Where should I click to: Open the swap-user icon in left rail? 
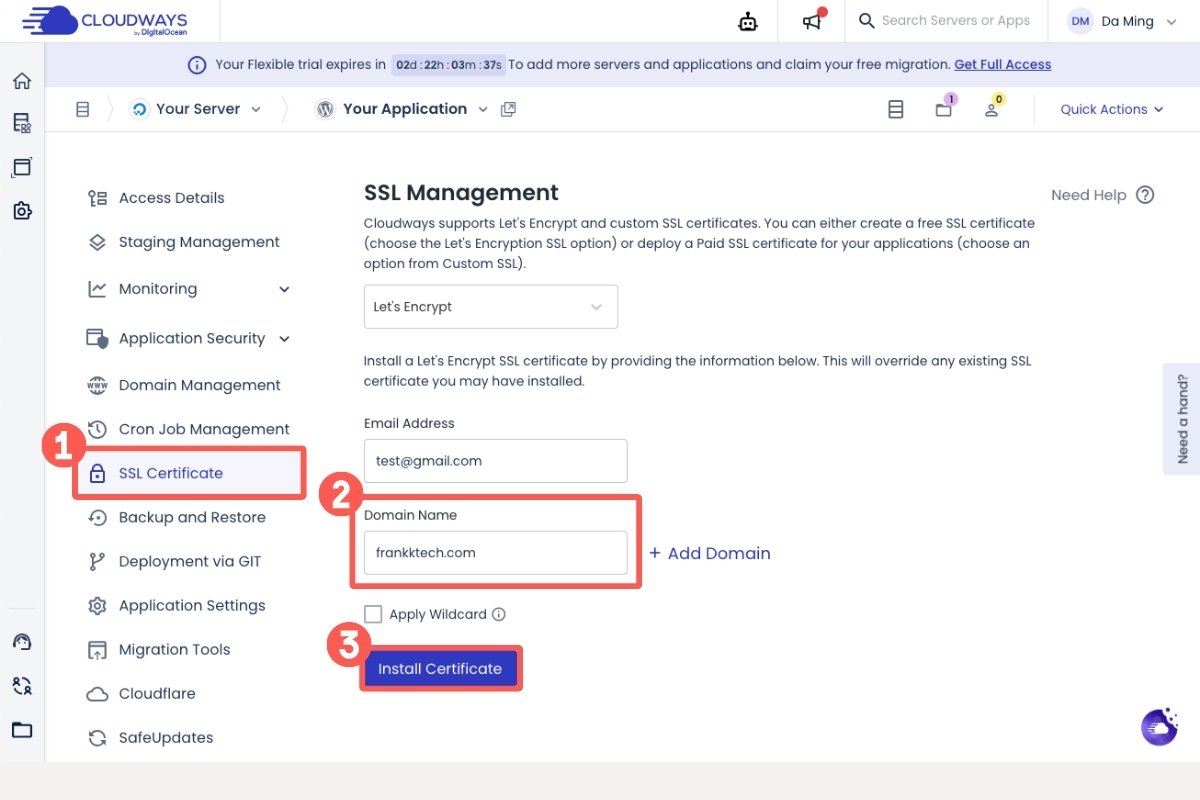click(22, 685)
